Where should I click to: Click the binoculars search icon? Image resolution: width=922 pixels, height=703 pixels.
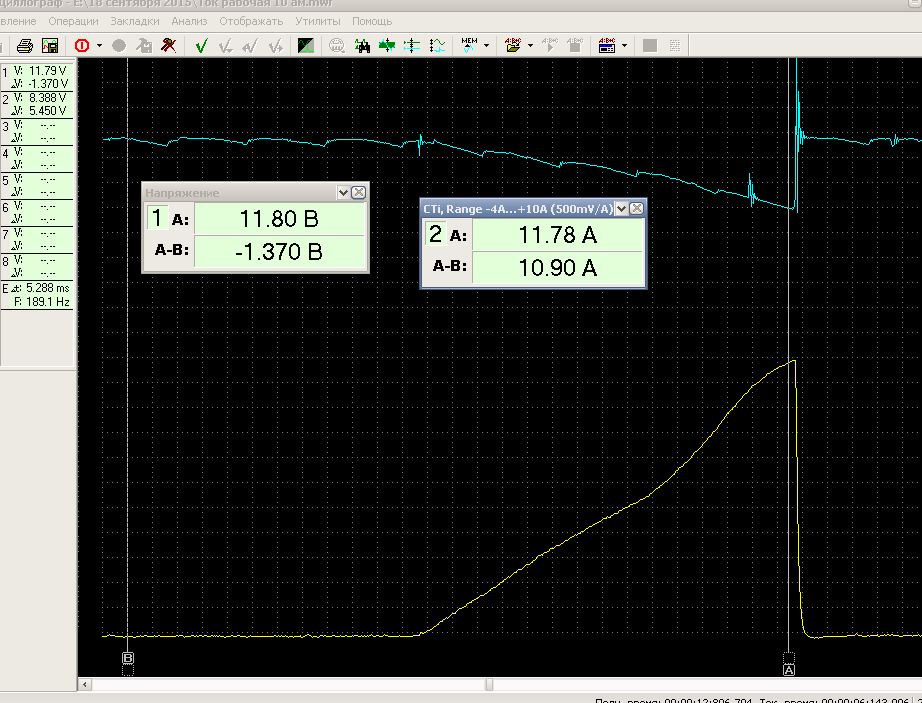pyautogui.click(x=362, y=45)
